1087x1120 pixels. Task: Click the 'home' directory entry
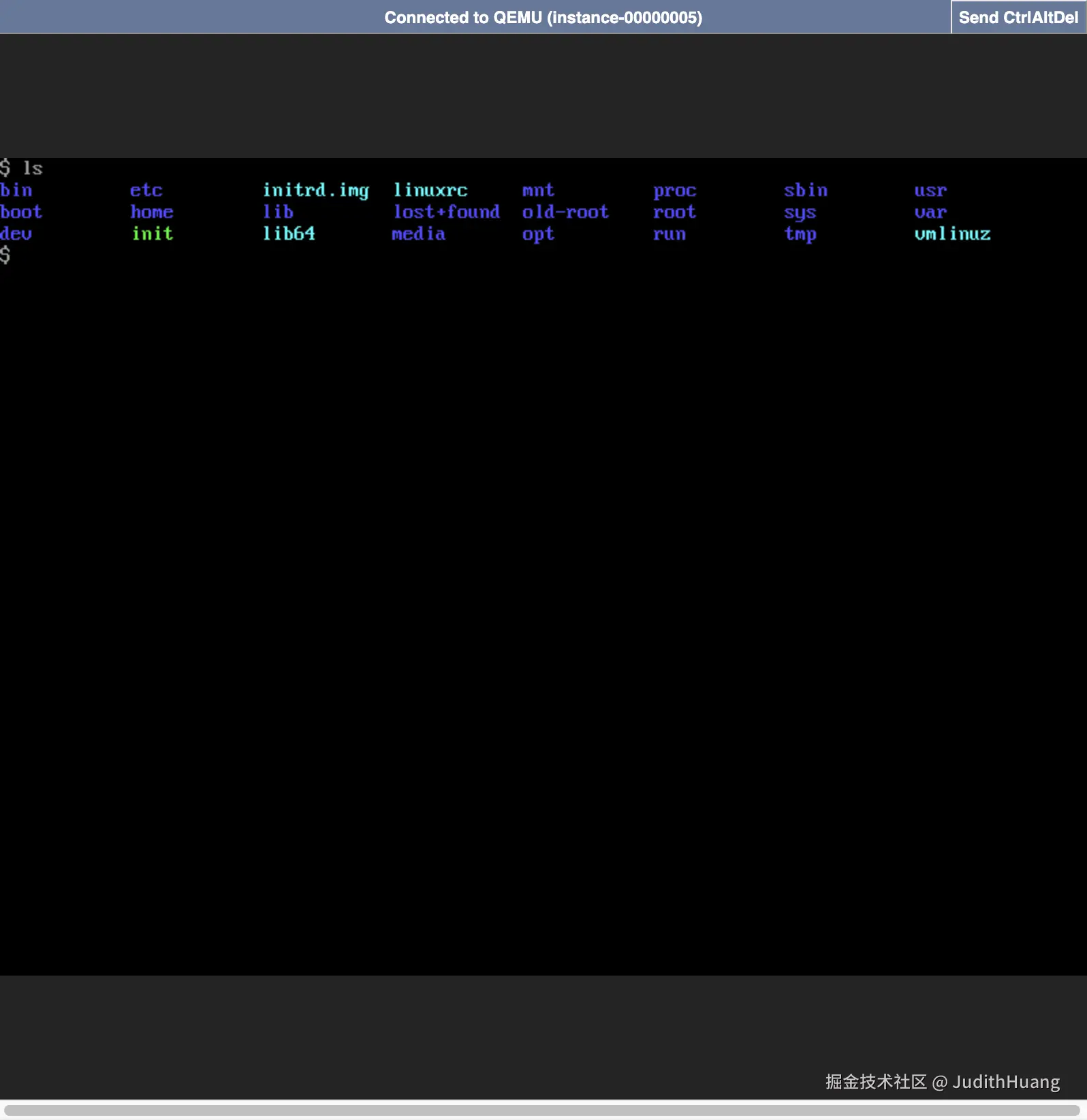point(152,212)
